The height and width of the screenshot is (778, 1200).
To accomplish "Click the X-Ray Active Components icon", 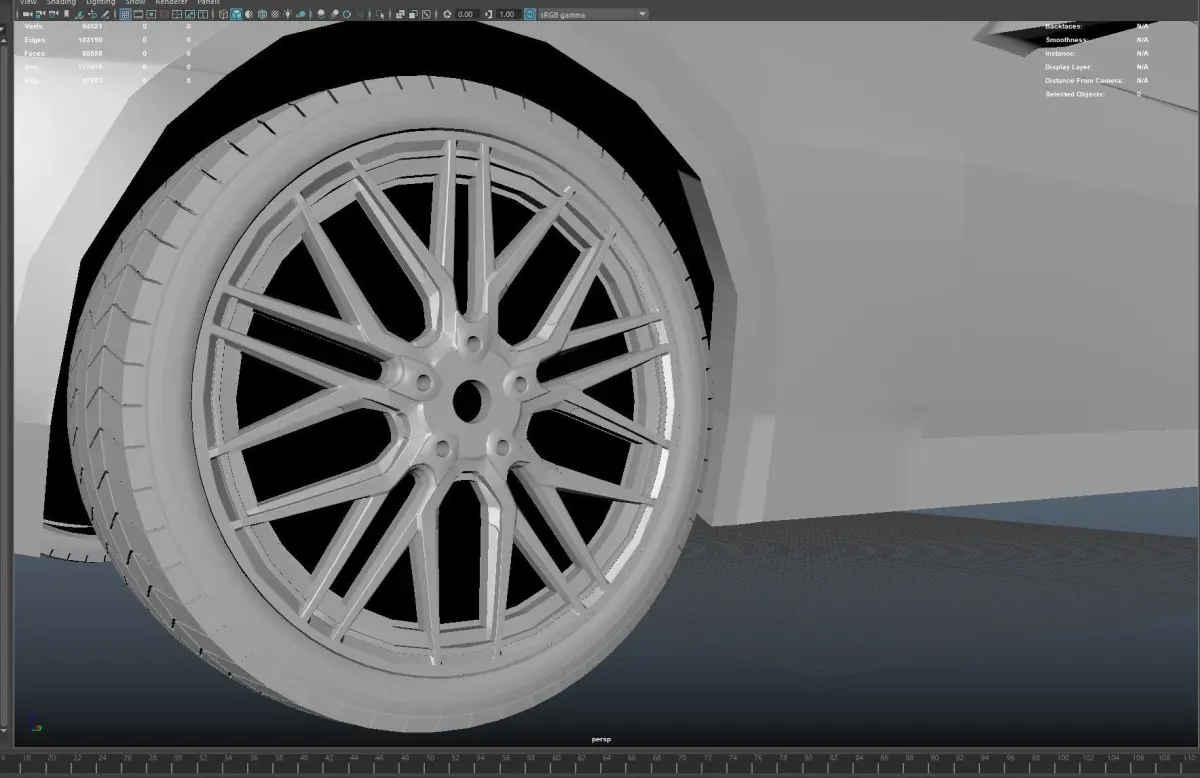I will (x=412, y=14).
